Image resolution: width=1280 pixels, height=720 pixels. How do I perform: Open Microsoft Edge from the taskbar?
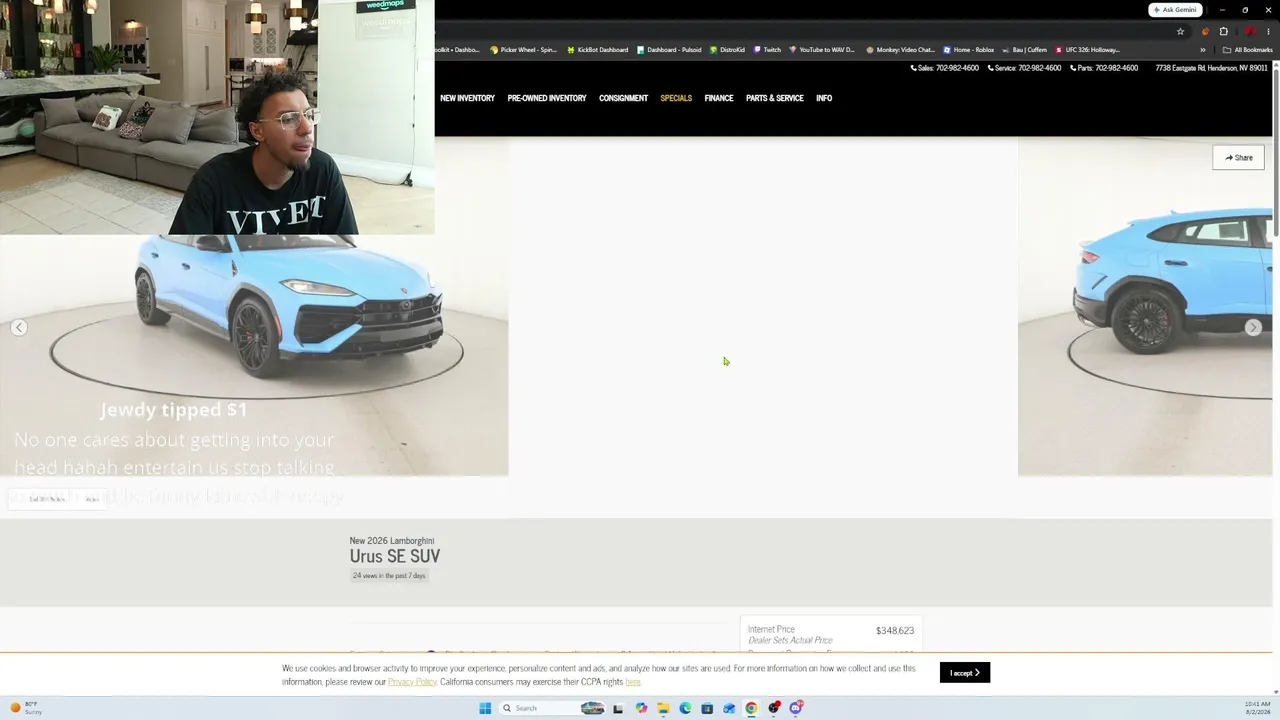pyautogui.click(x=685, y=708)
